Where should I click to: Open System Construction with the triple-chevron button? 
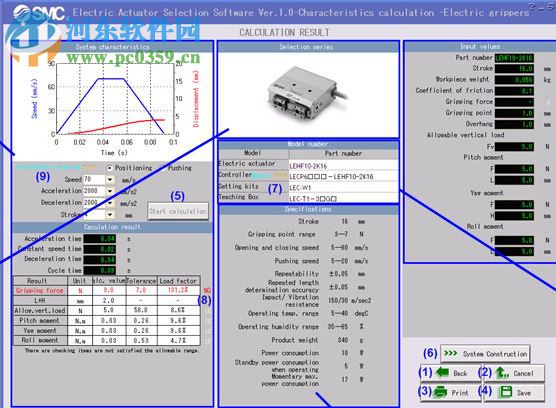[485, 353]
